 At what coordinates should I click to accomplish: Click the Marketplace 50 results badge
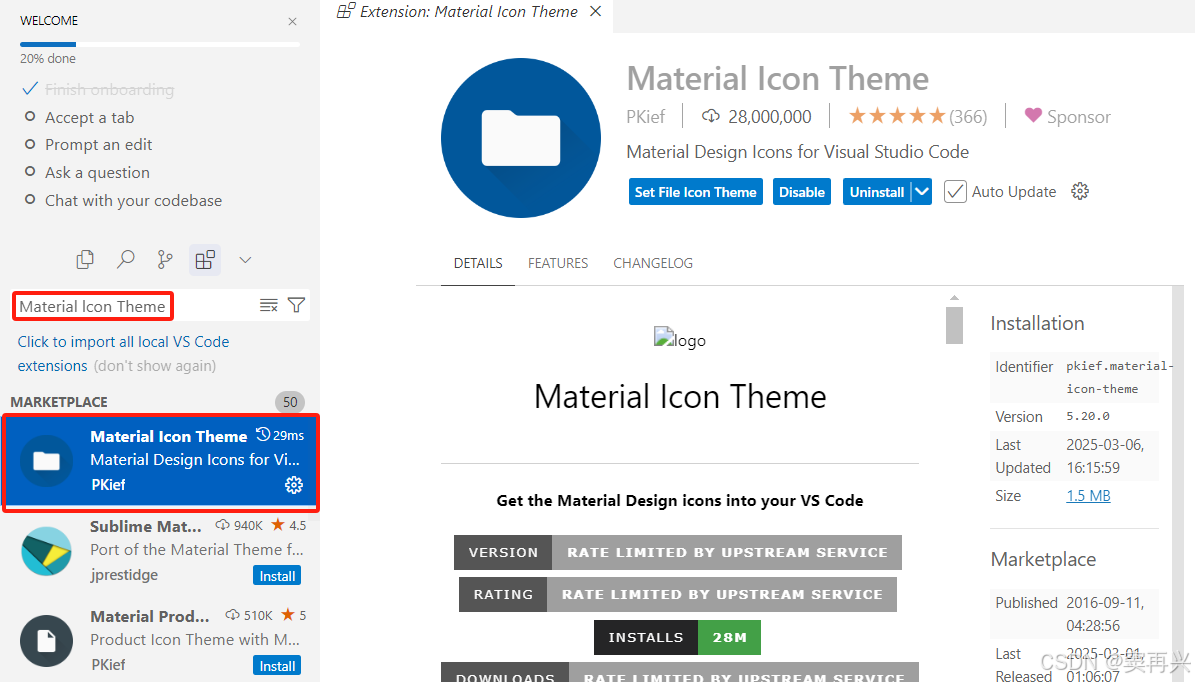click(x=290, y=402)
